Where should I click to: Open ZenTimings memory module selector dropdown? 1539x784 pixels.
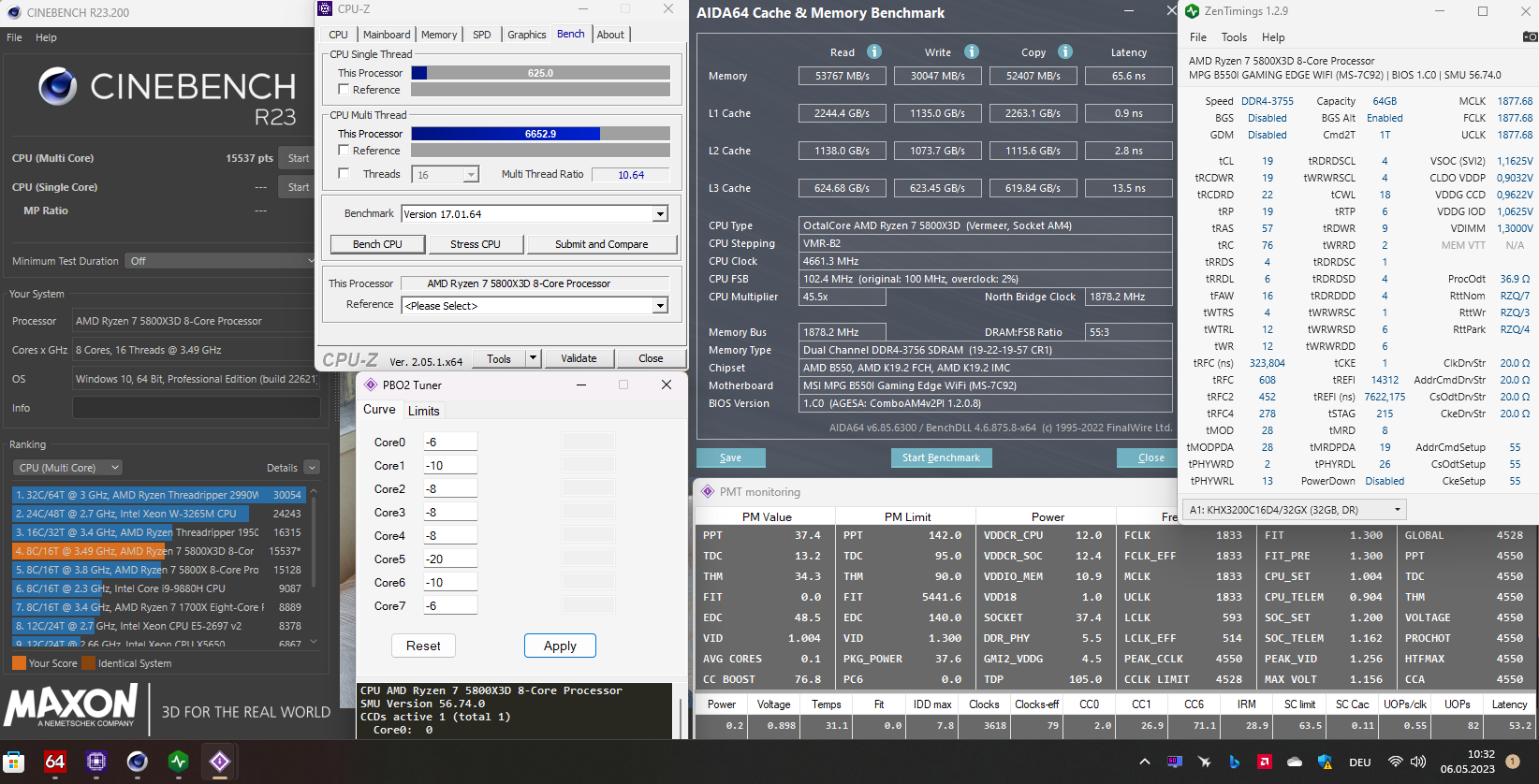pyautogui.click(x=1295, y=510)
